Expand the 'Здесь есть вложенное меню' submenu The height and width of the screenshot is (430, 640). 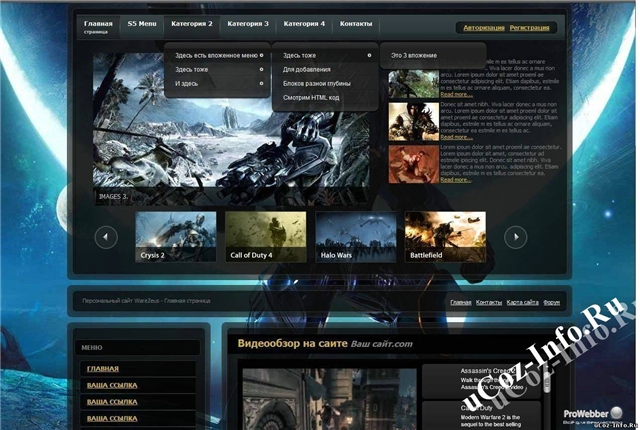pos(218,55)
